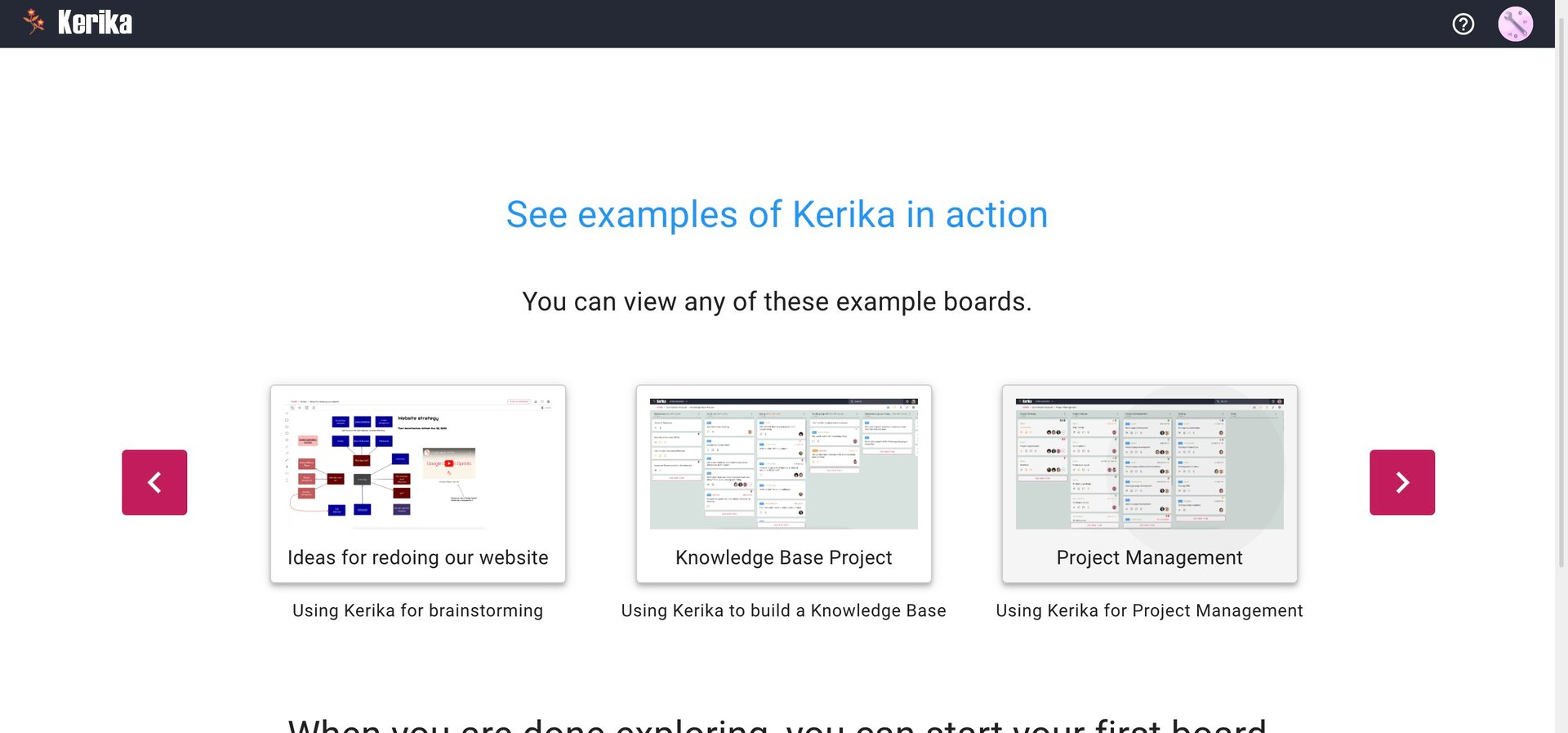
Task: Click the Kerika logo in the header
Action: pos(78,23)
